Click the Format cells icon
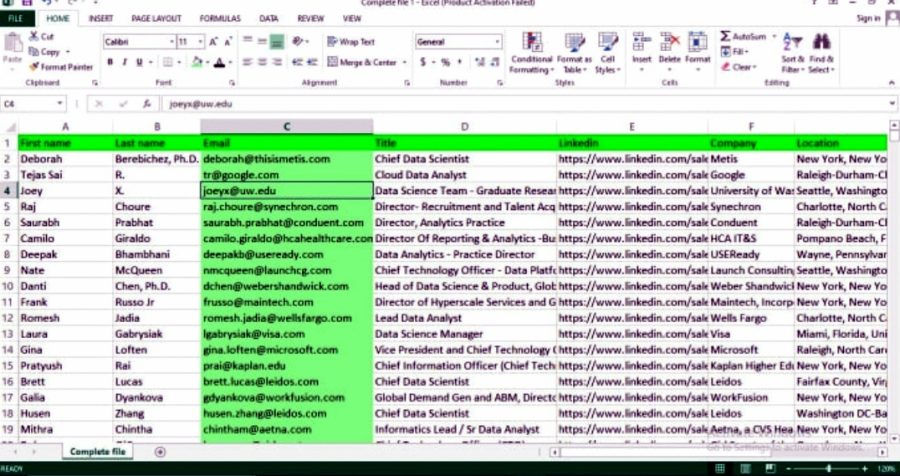The width and height of the screenshot is (900, 476). pos(697,42)
